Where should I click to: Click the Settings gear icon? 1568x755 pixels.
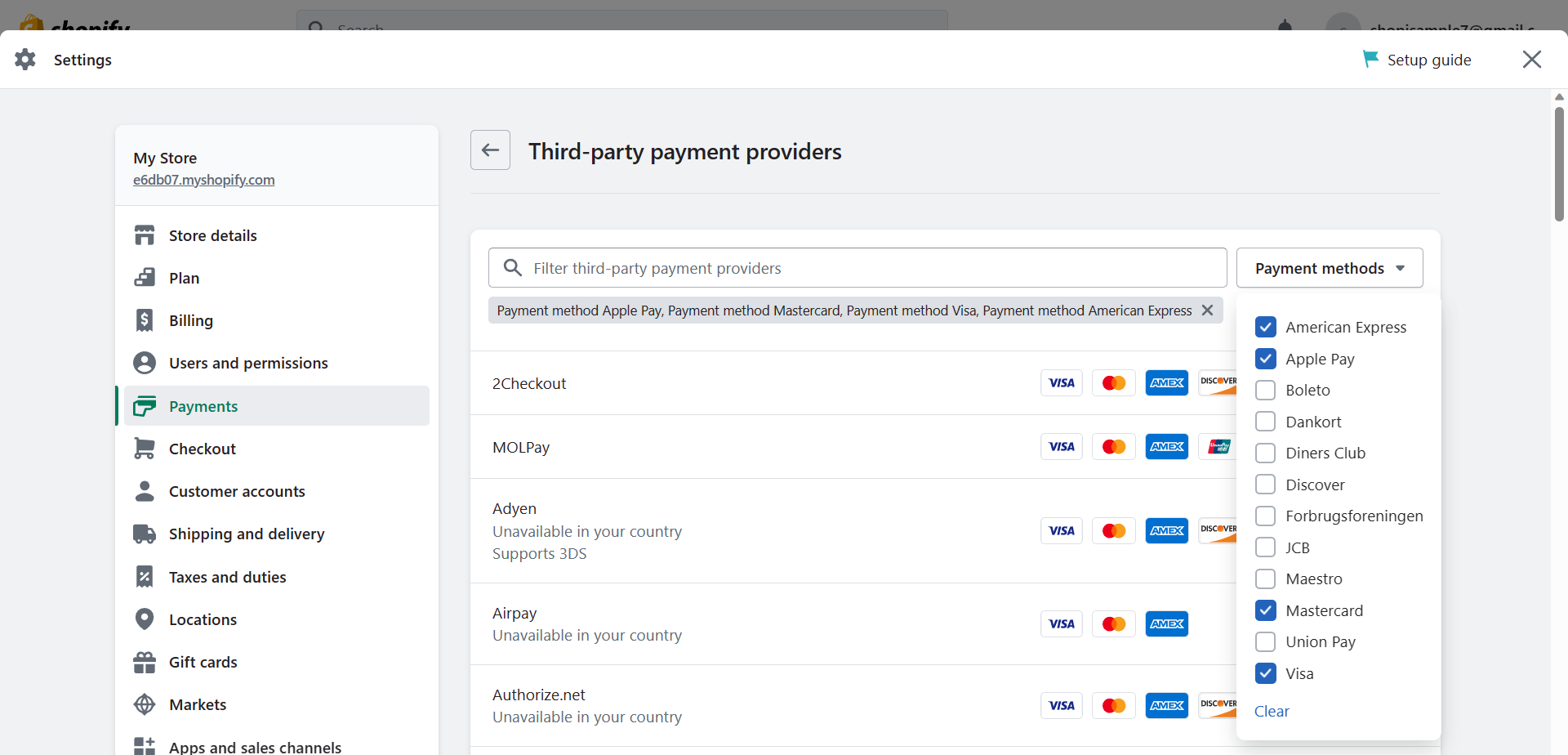tap(25, 60)
